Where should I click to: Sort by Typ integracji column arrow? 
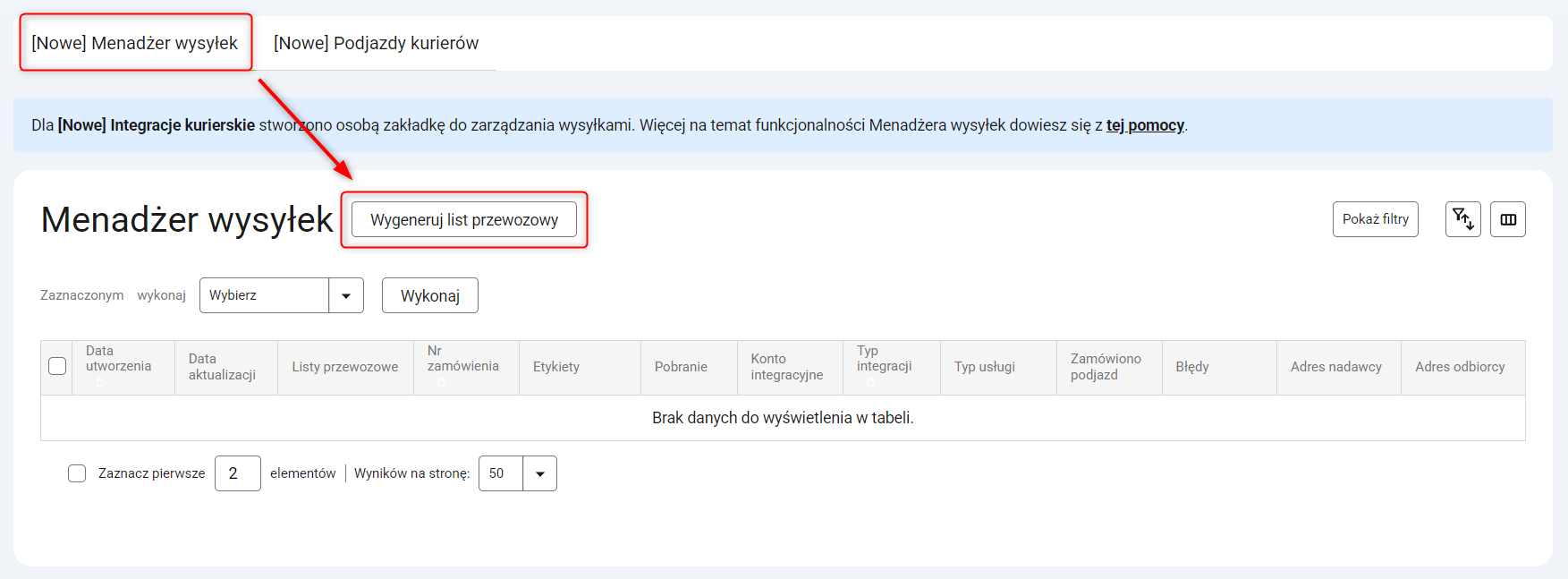[870, 382]
